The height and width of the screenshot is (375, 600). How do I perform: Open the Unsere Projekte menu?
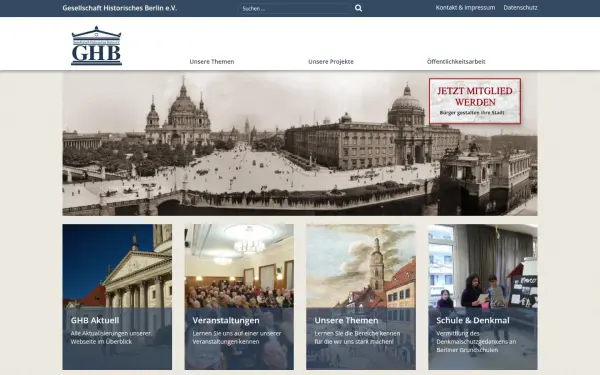331,62
